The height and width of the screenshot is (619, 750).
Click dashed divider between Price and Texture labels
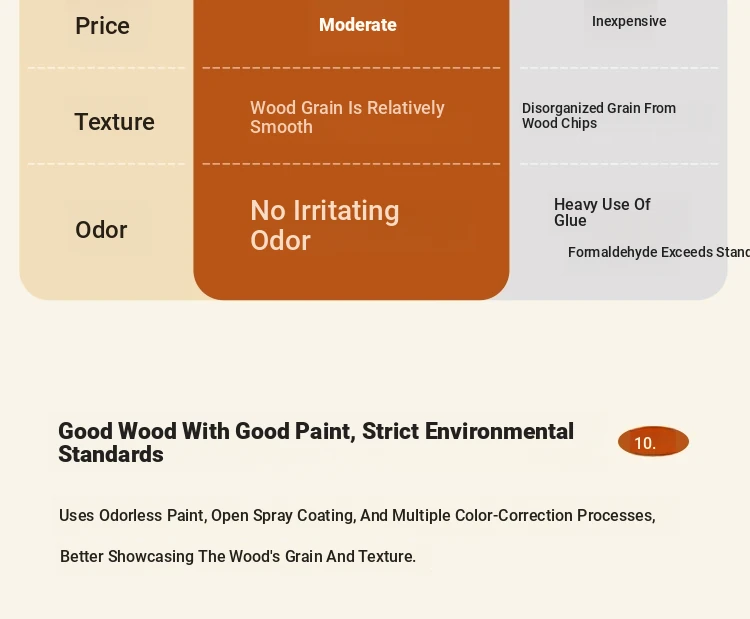(x=106, y=68)
